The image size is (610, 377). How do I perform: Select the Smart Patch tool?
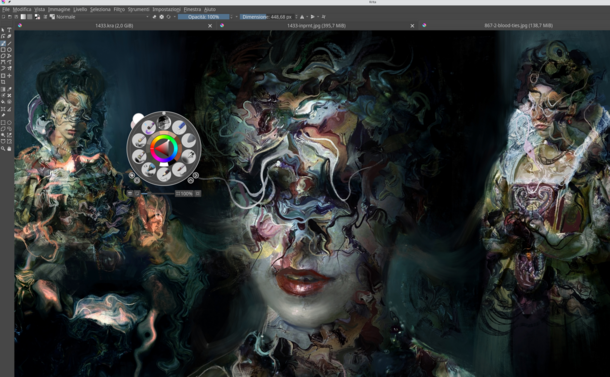(x=9, y=95)
